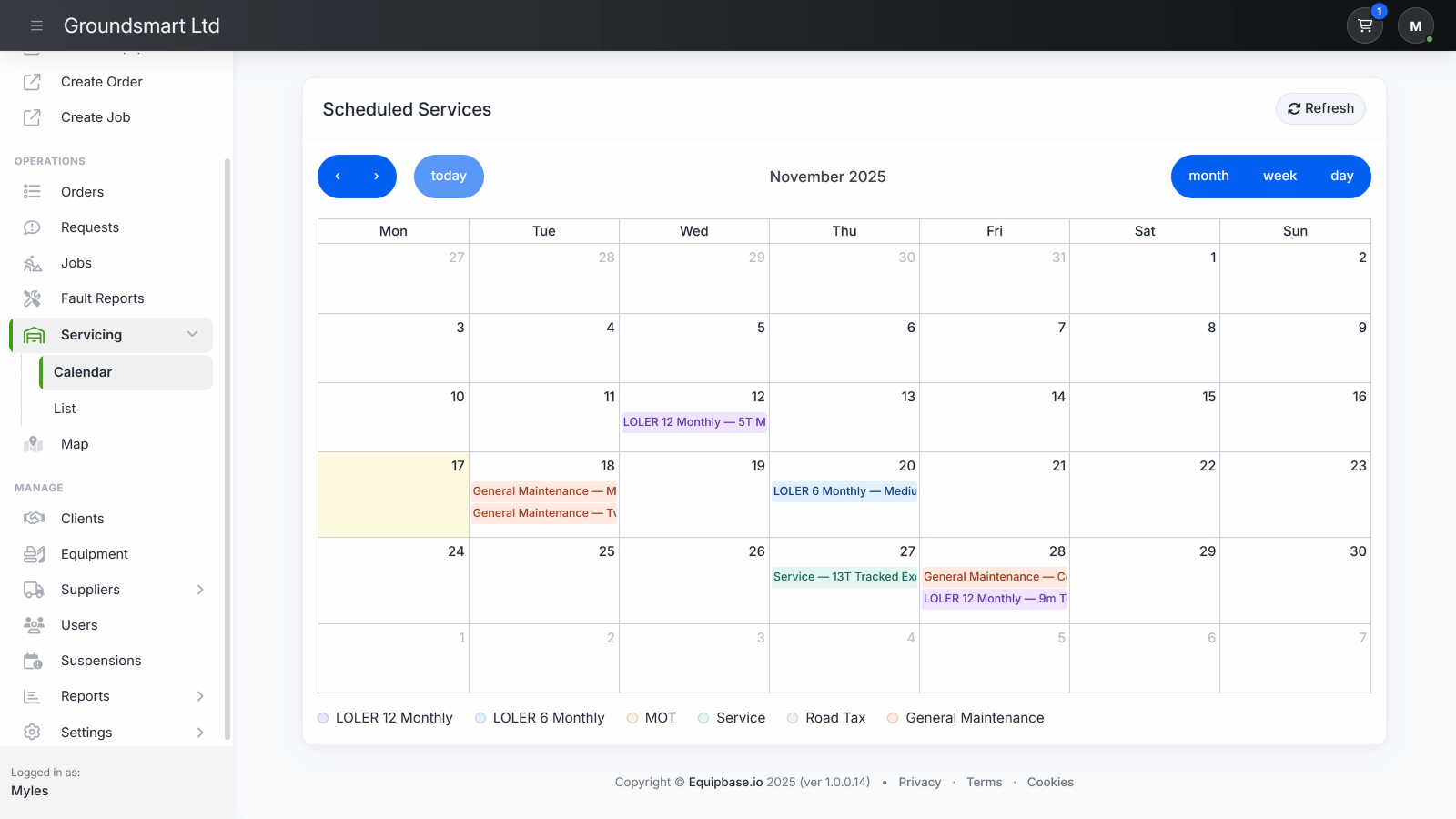Click the LOLER 12 Monthly event on November 12
Screen dimensions: 1456x819
[x=693, y=421]
